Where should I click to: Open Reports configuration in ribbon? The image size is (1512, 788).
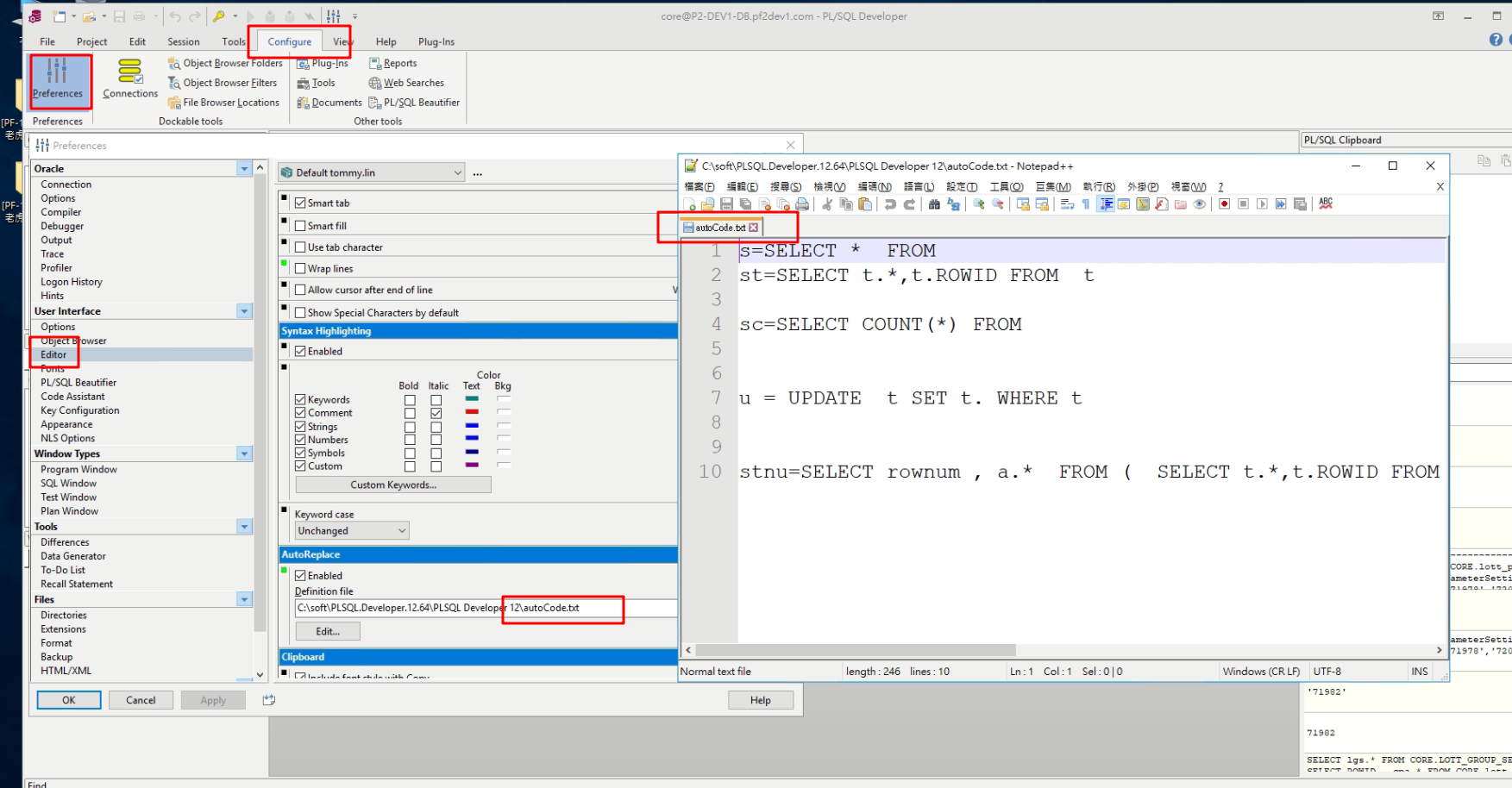392,63
